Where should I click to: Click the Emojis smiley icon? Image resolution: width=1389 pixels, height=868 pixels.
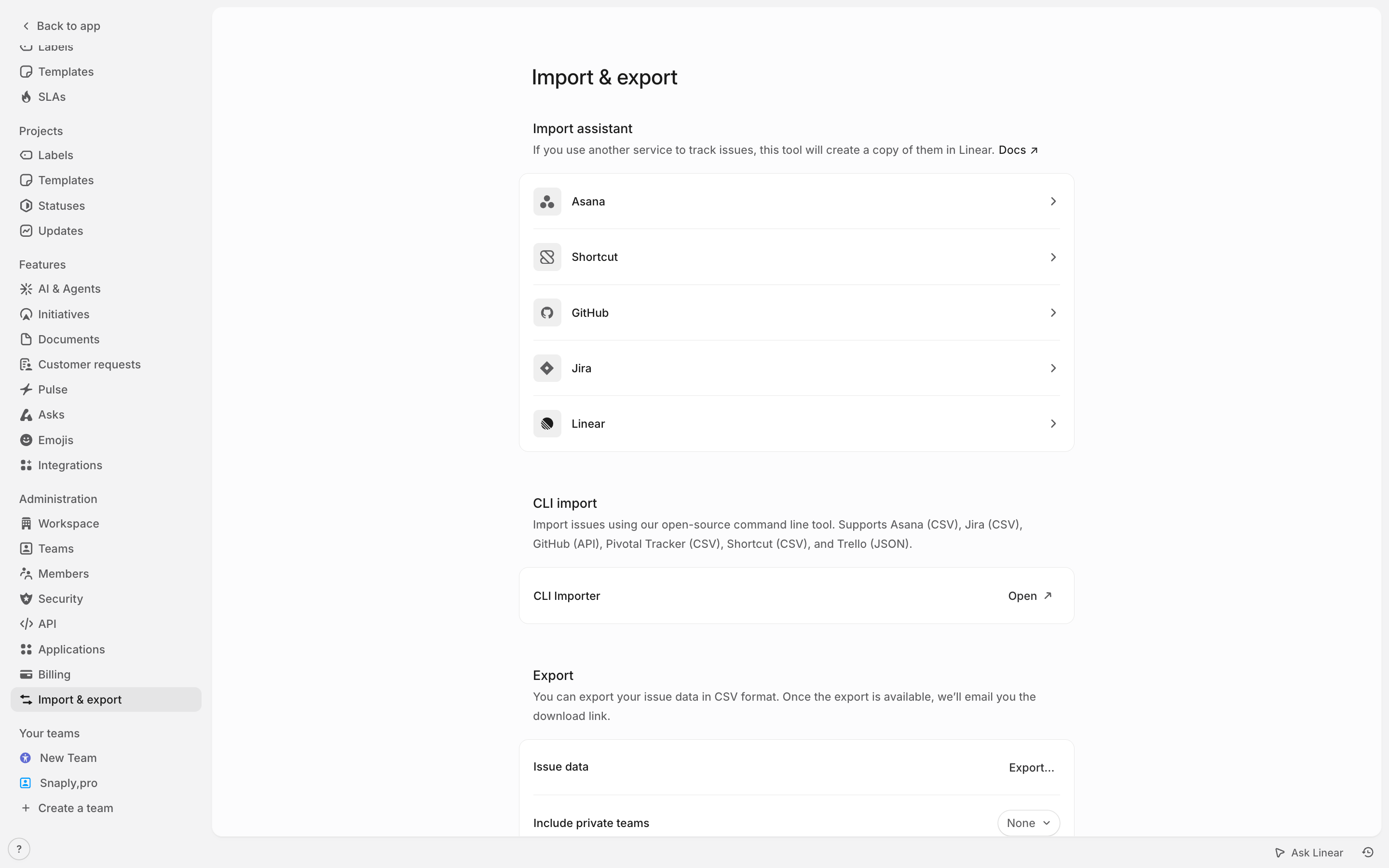26,440
